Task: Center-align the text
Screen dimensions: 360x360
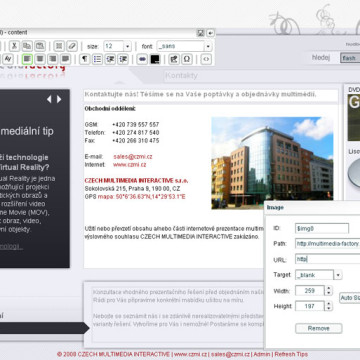Action: pos(40,59)
